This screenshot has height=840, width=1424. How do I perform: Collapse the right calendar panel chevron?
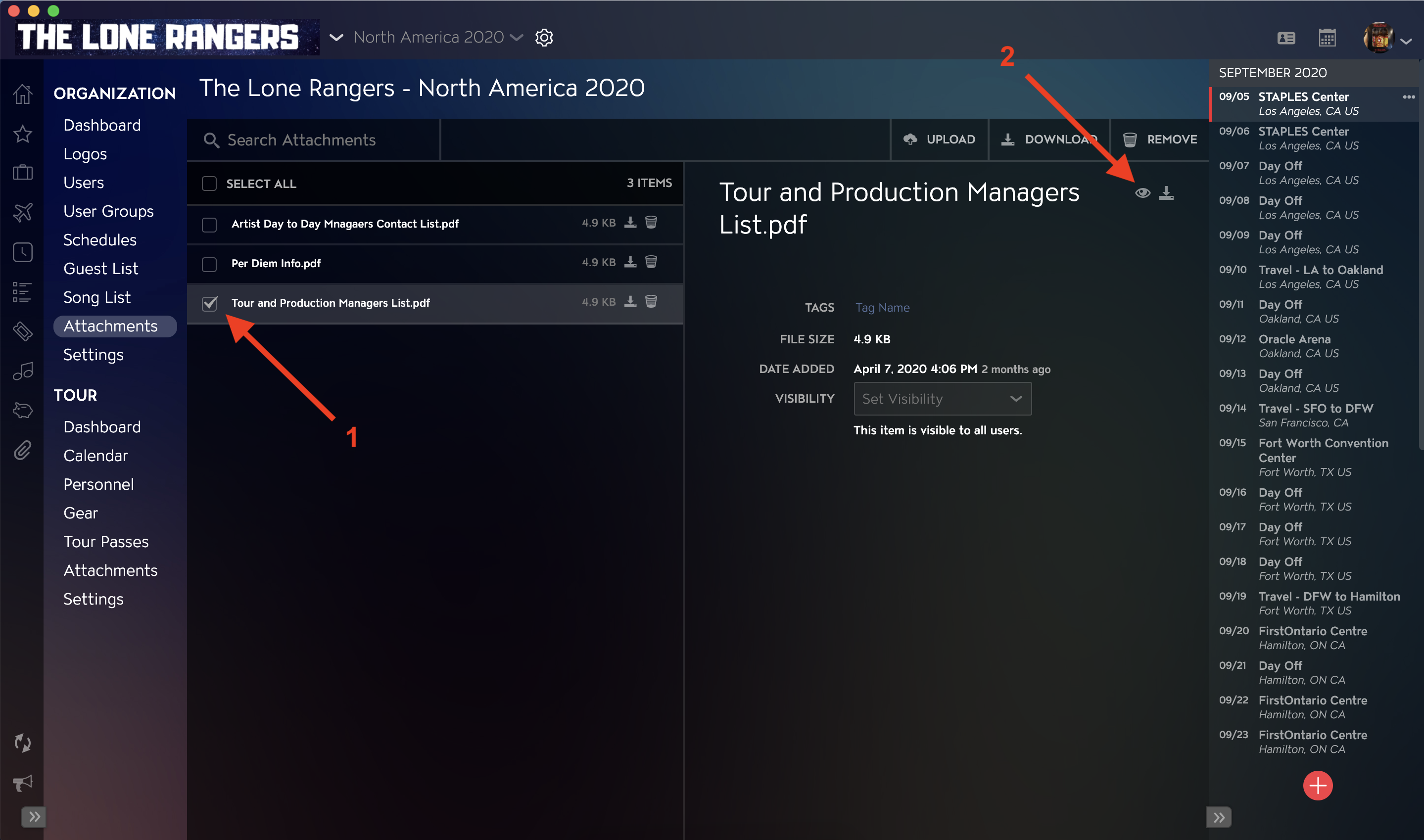(x=1219, y=817)
